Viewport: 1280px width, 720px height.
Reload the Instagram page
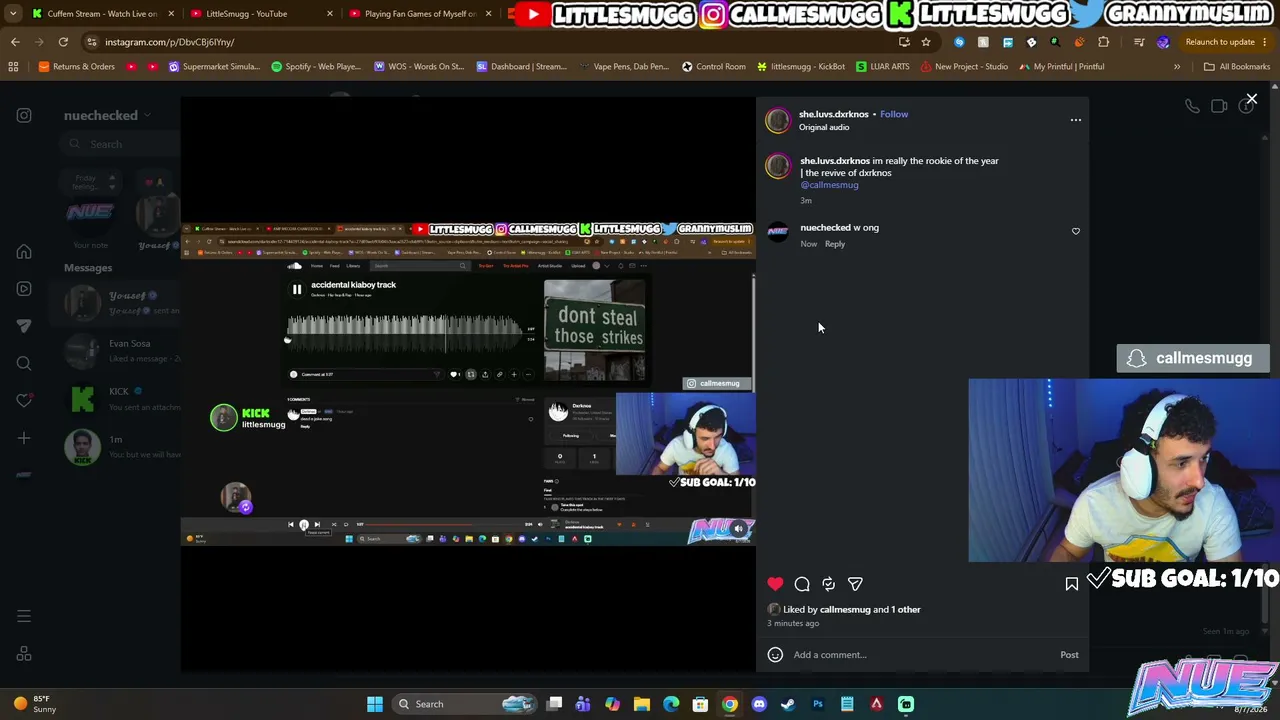(63, 42)
